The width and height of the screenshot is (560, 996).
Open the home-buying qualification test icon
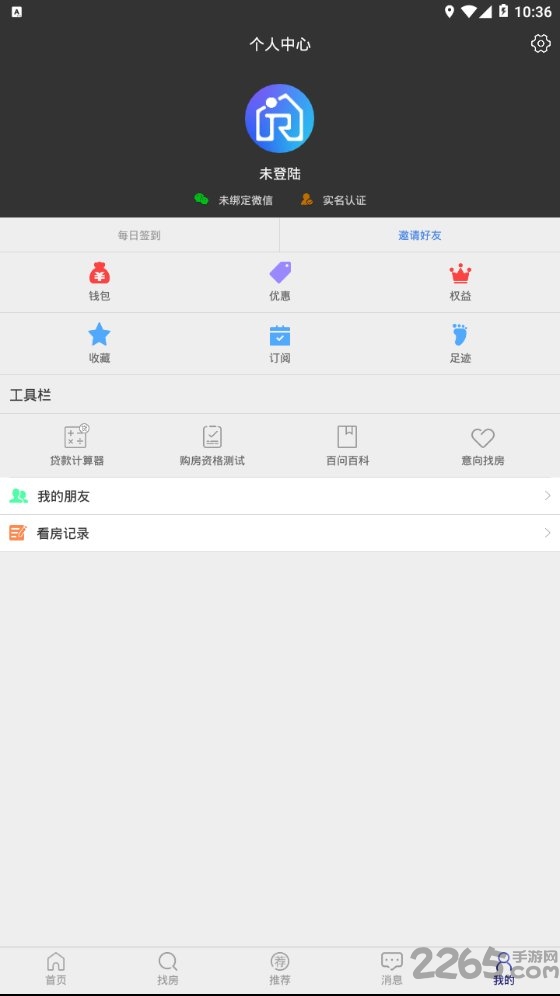click(212, 436)
